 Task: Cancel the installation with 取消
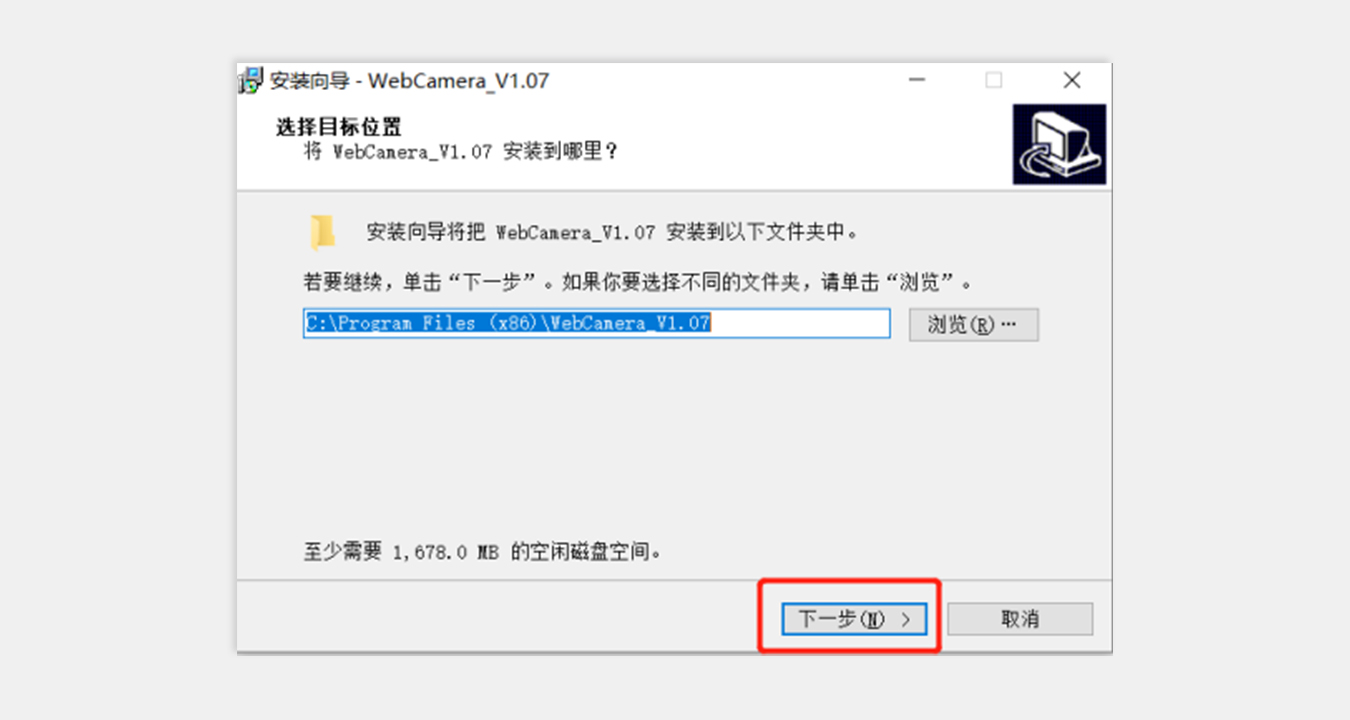1020,619
